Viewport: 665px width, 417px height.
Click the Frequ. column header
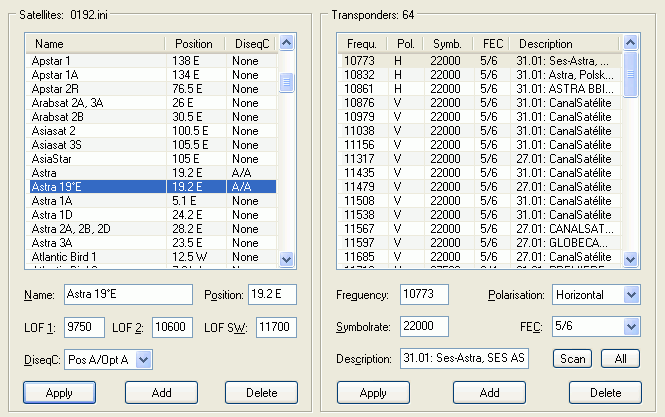click(x=363, y=44)
